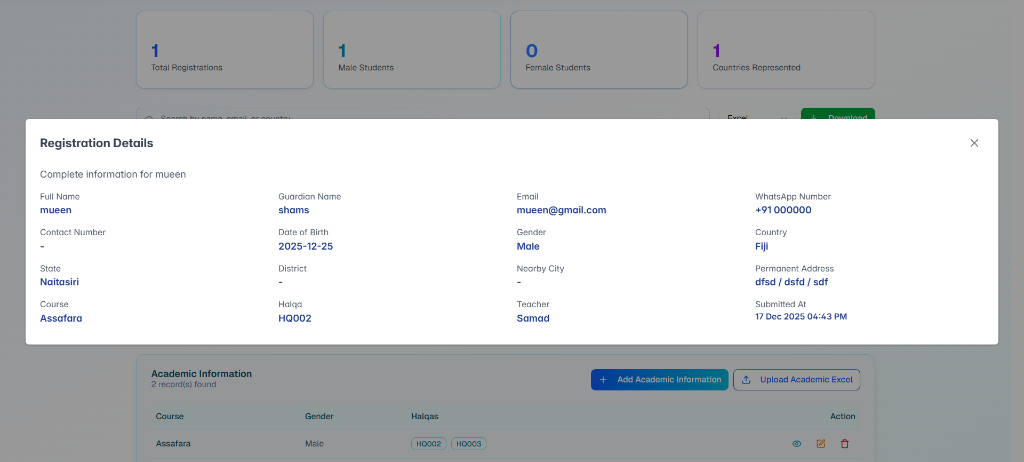The width and height of the screenshot is (1024, 462).
Task: Edit the Assafara academic record
Action: click(821, 443)
